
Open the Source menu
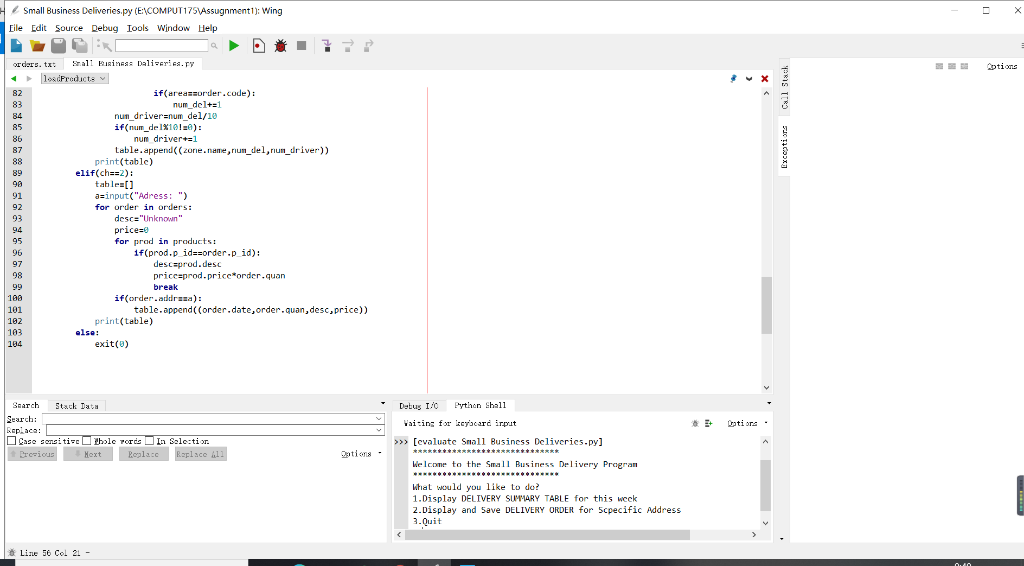click(x=69, y=28)
